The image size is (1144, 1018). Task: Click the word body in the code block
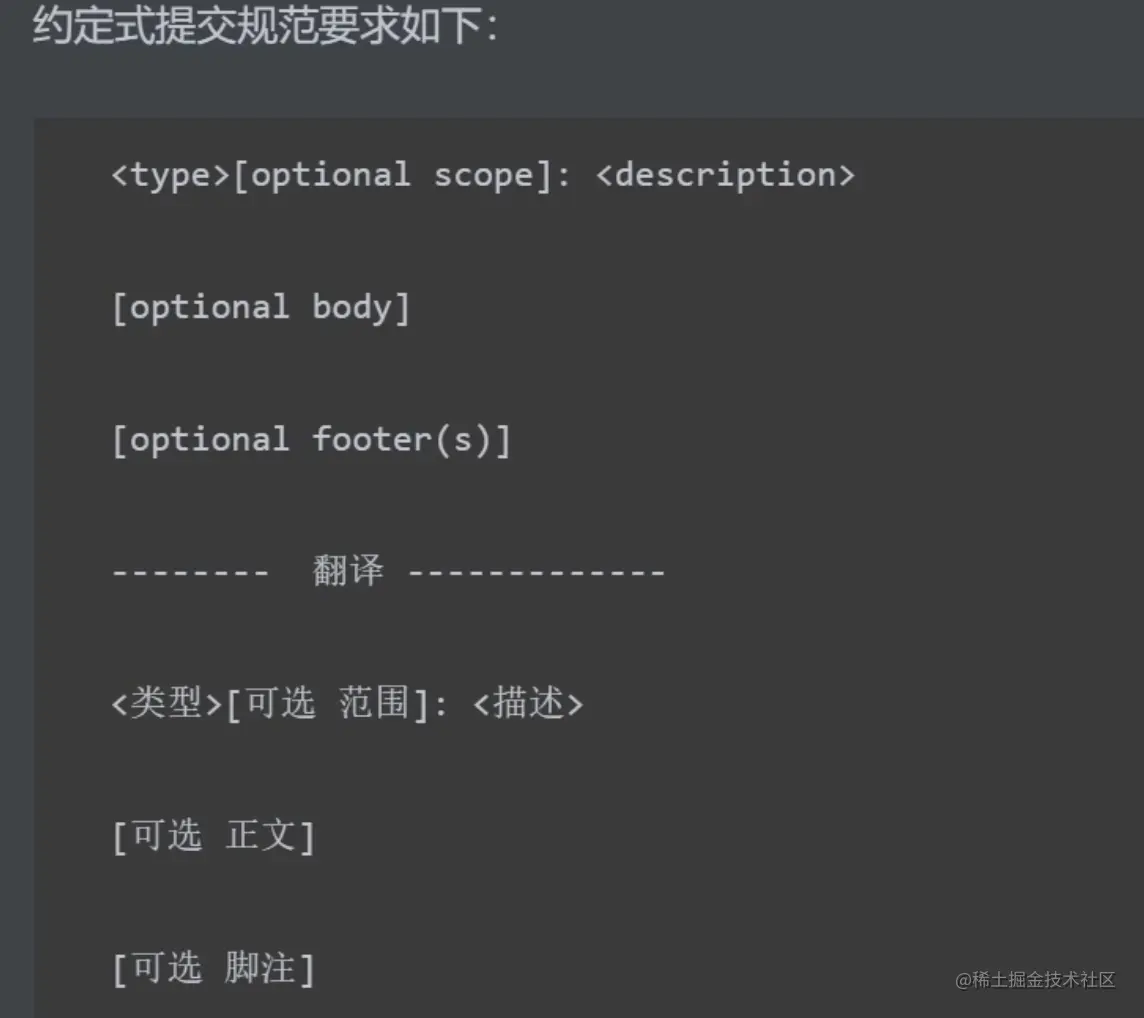352,307
